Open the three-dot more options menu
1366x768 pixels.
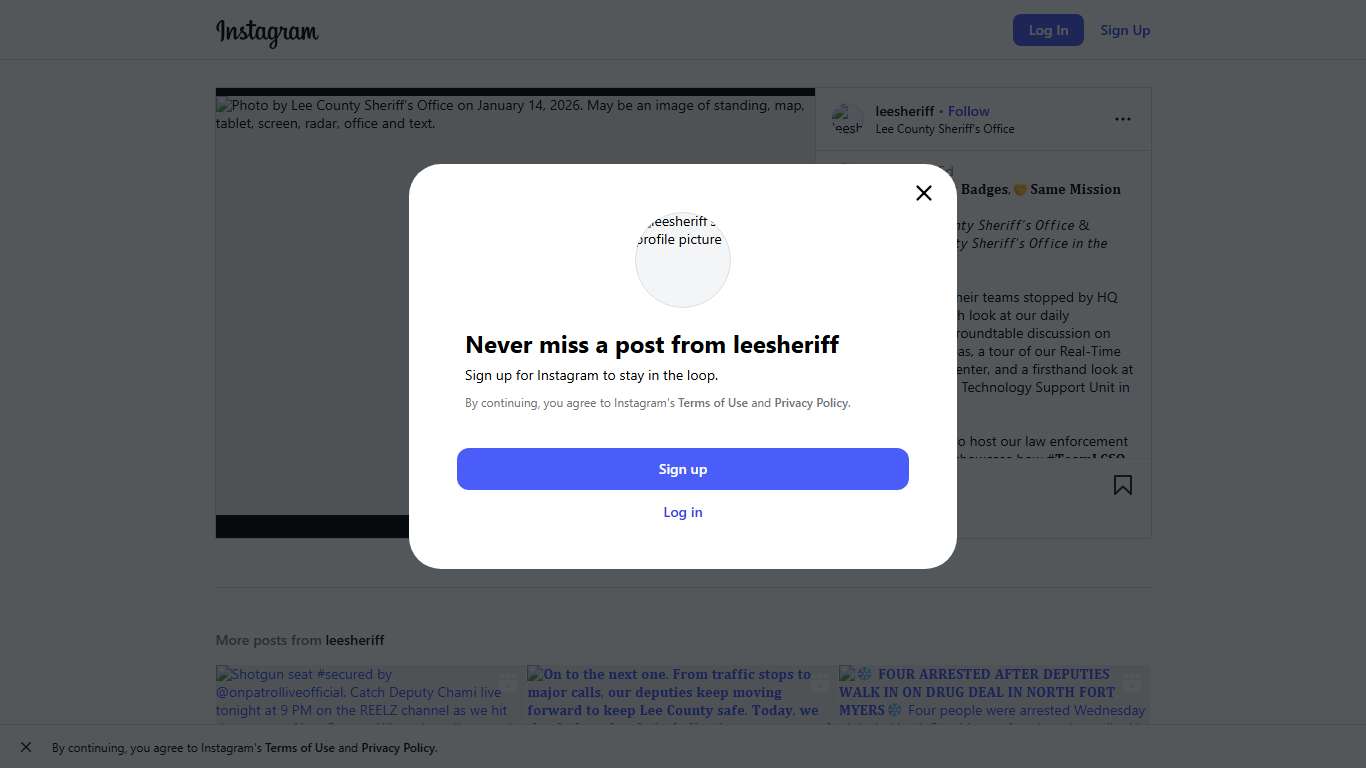tap(1123, 119)
